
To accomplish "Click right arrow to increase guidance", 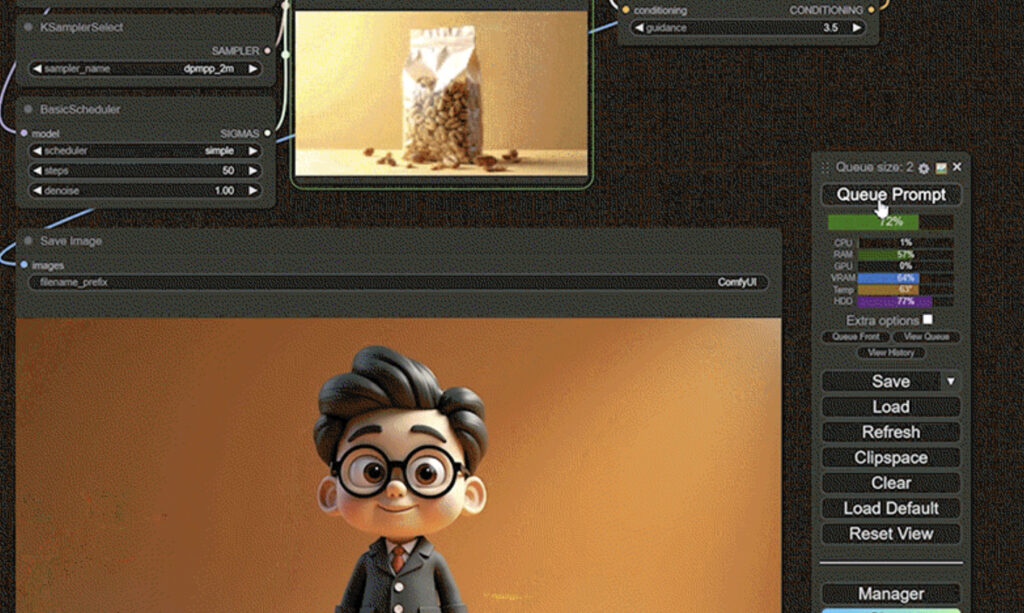I will coord(856,28).
